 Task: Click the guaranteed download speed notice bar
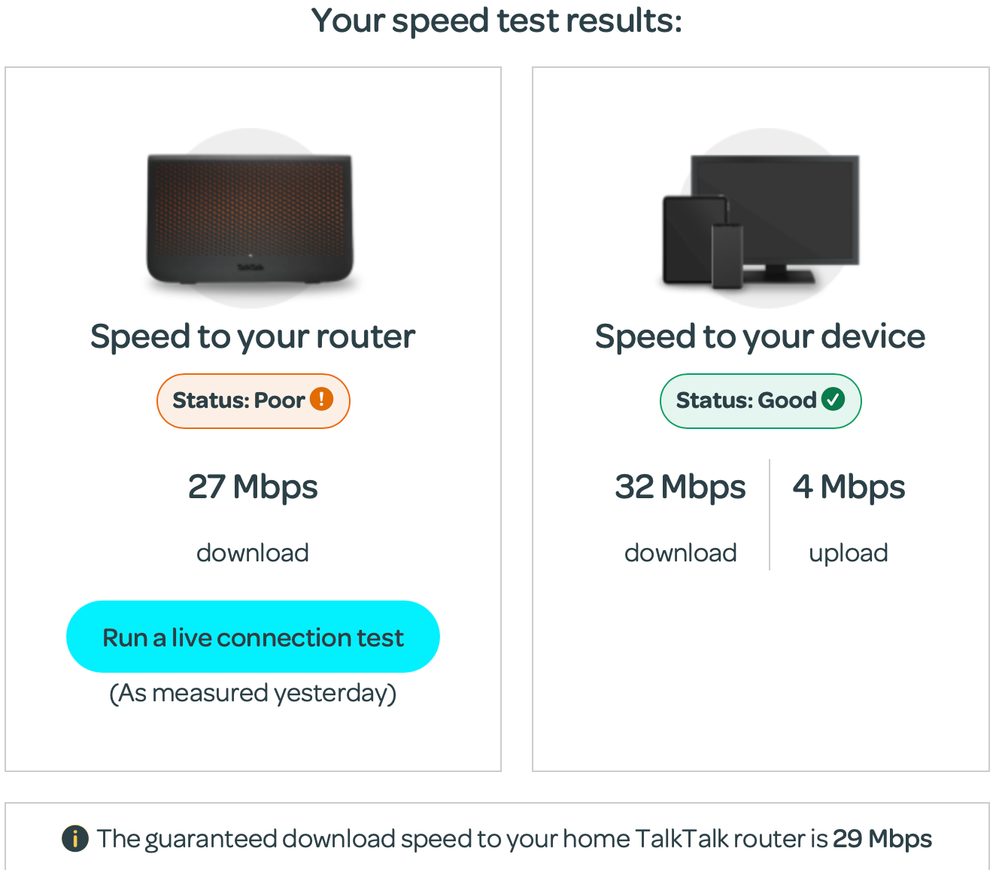pos(500,838)
